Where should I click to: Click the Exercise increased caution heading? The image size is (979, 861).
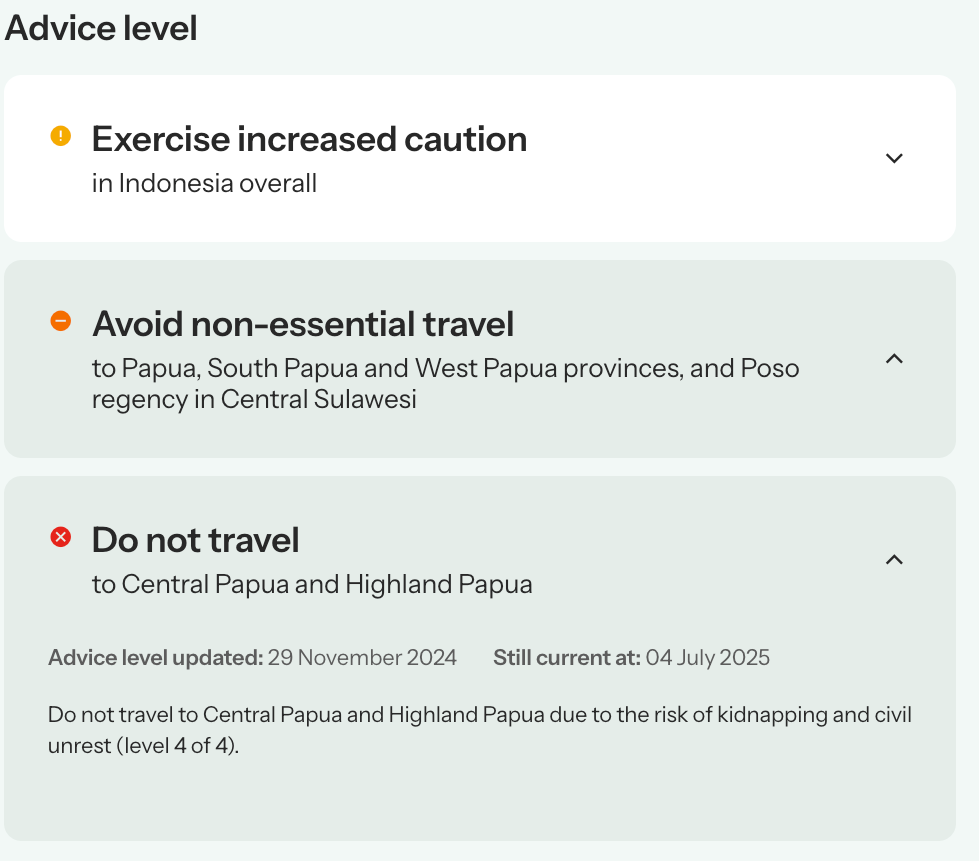click(x=309, y=139)
